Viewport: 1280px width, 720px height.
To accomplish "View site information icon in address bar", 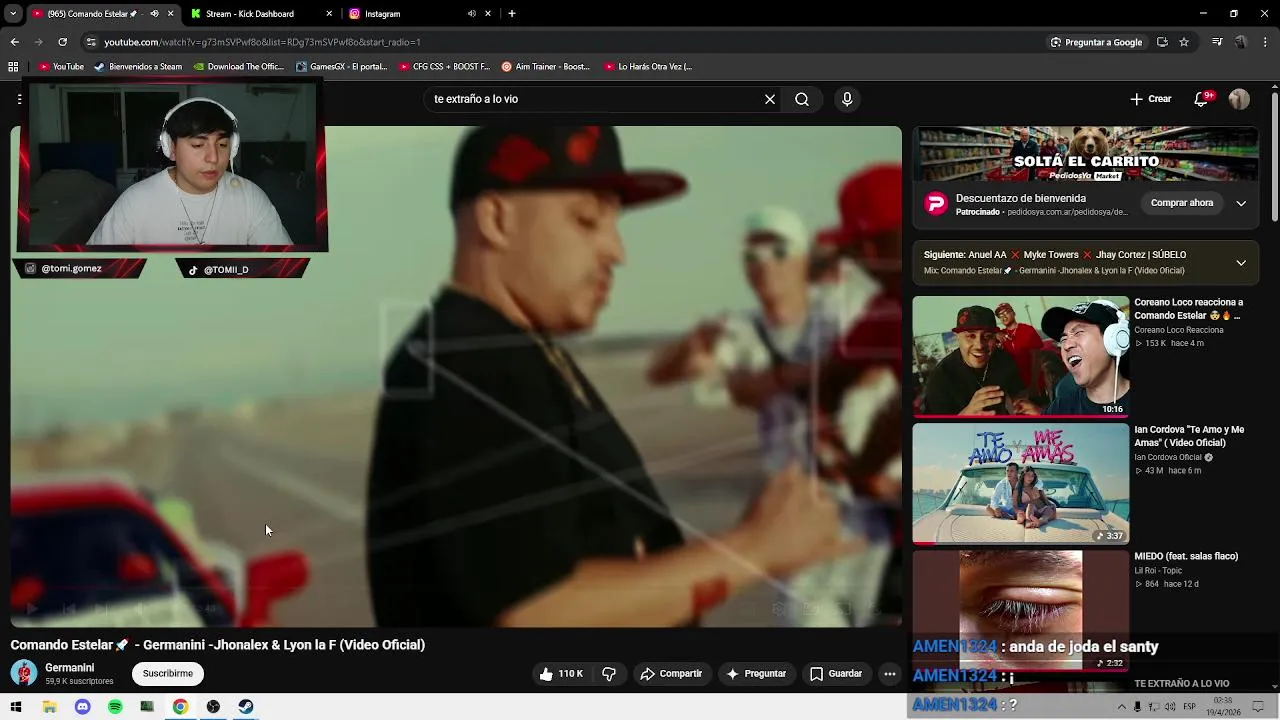I will pos(91,42).
